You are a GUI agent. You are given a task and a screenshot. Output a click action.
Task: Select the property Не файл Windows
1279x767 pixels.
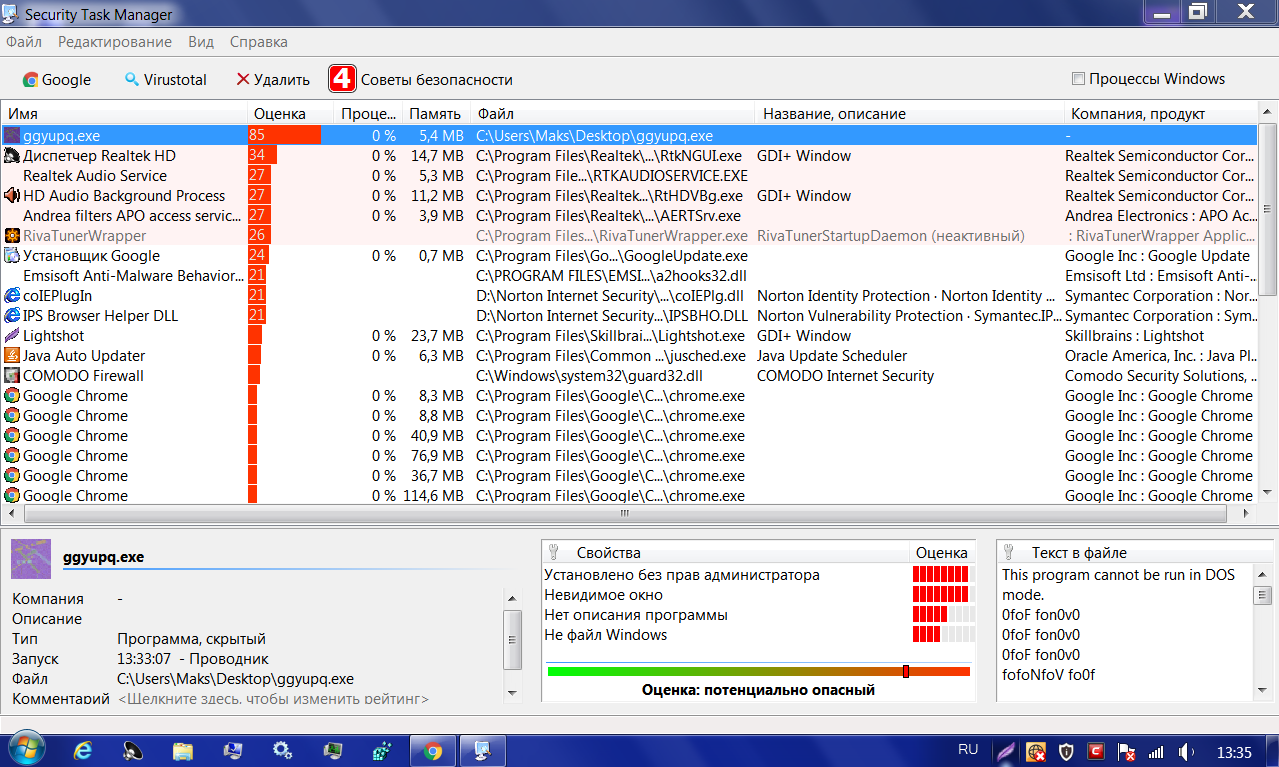[x=605, y=635]
